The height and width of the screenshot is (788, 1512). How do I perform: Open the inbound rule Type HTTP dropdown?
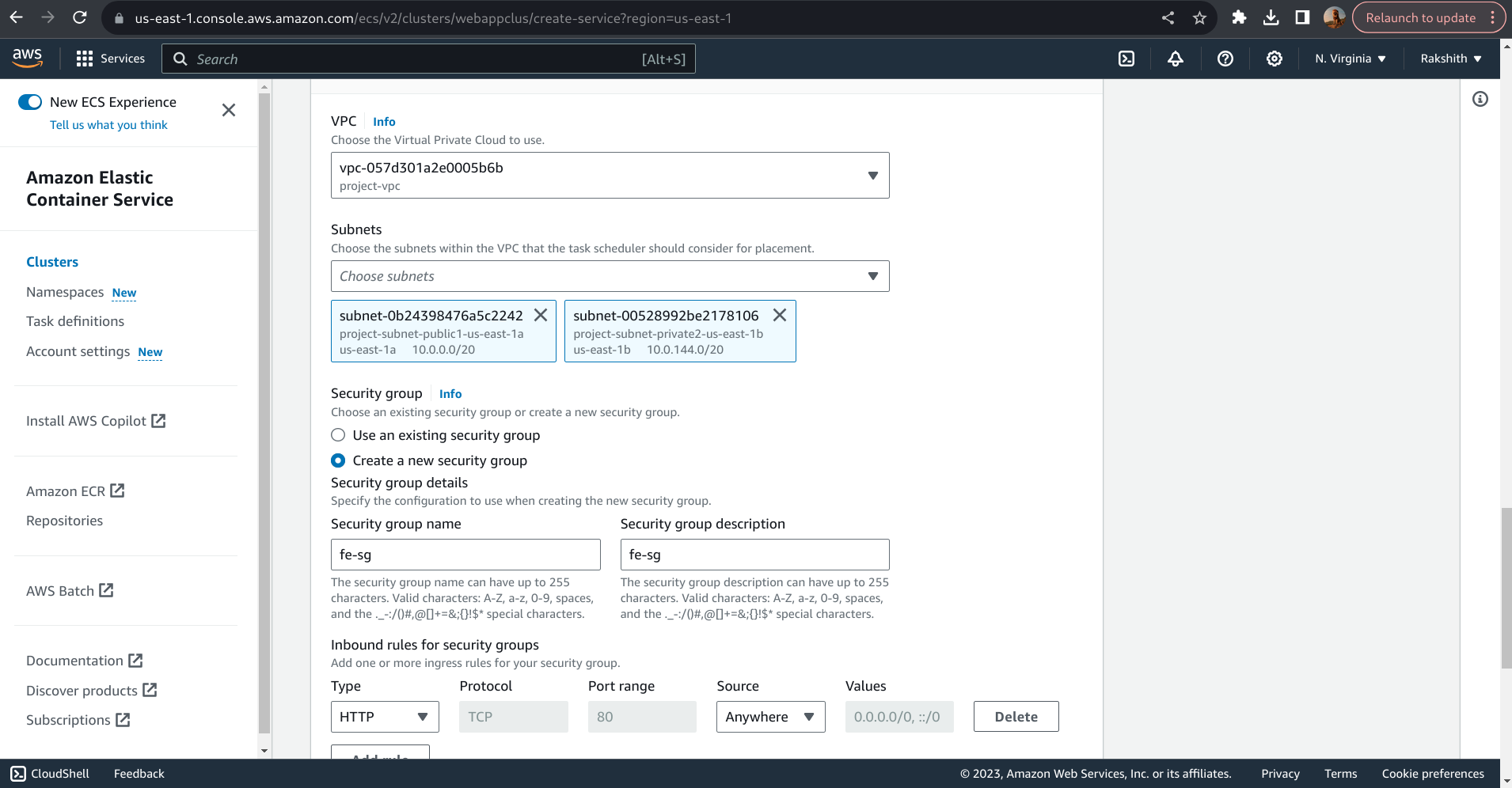(384, 717)
